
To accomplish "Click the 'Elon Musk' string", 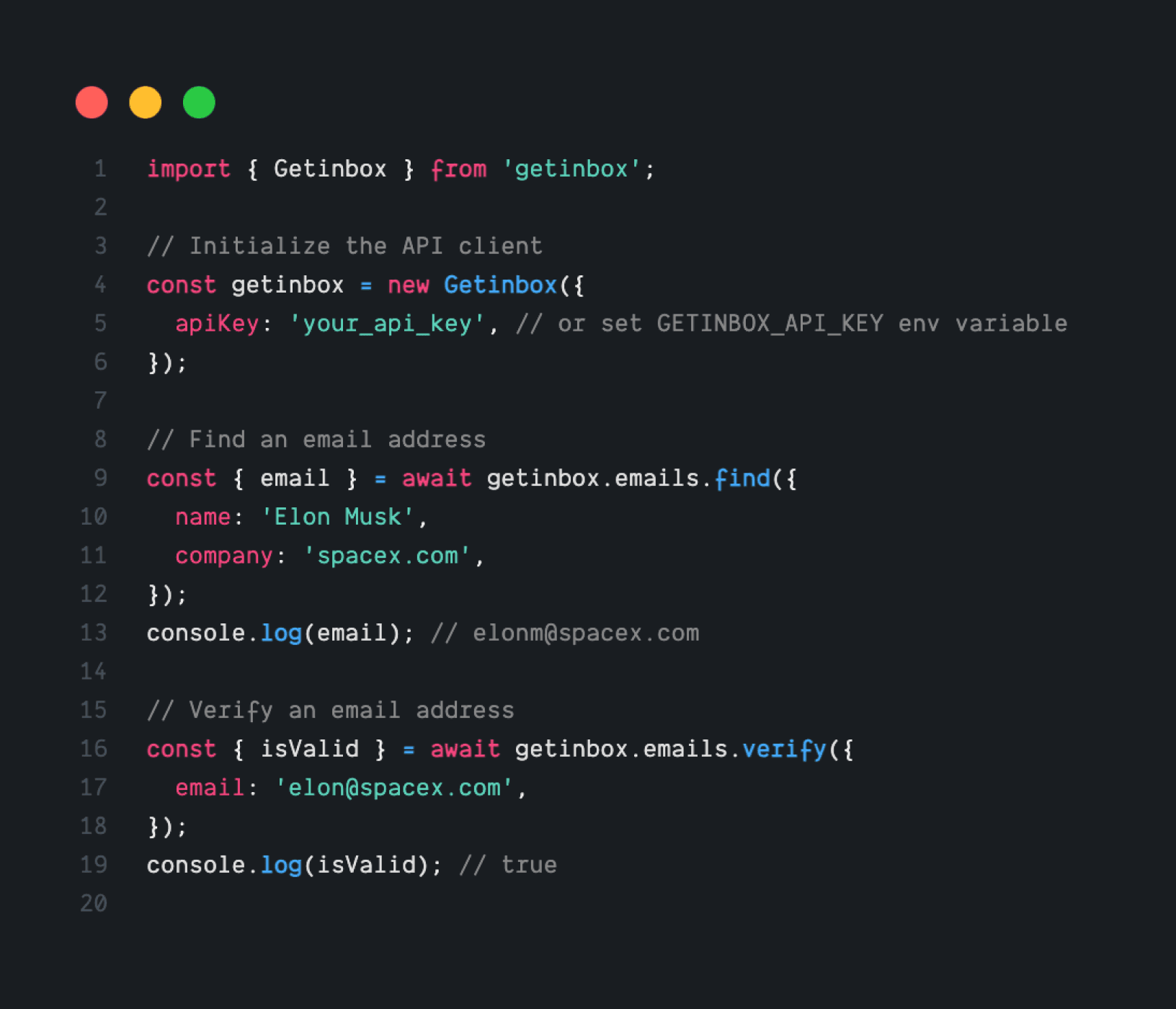I will tap(337, 517).
